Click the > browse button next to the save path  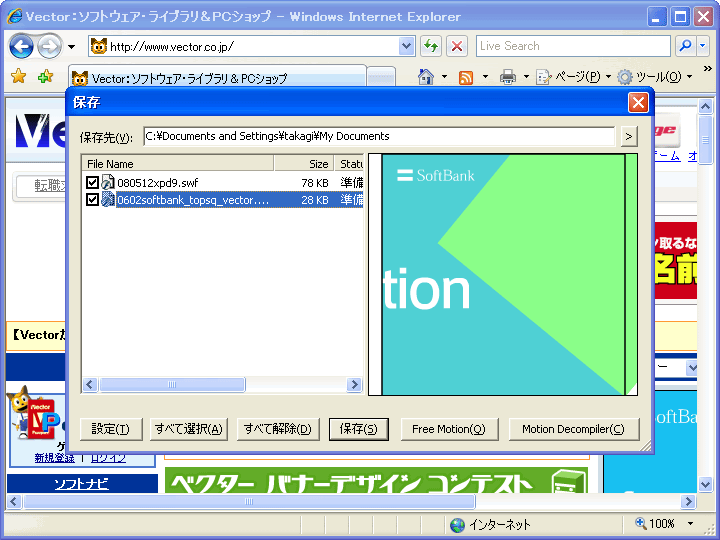click(629, 136)
